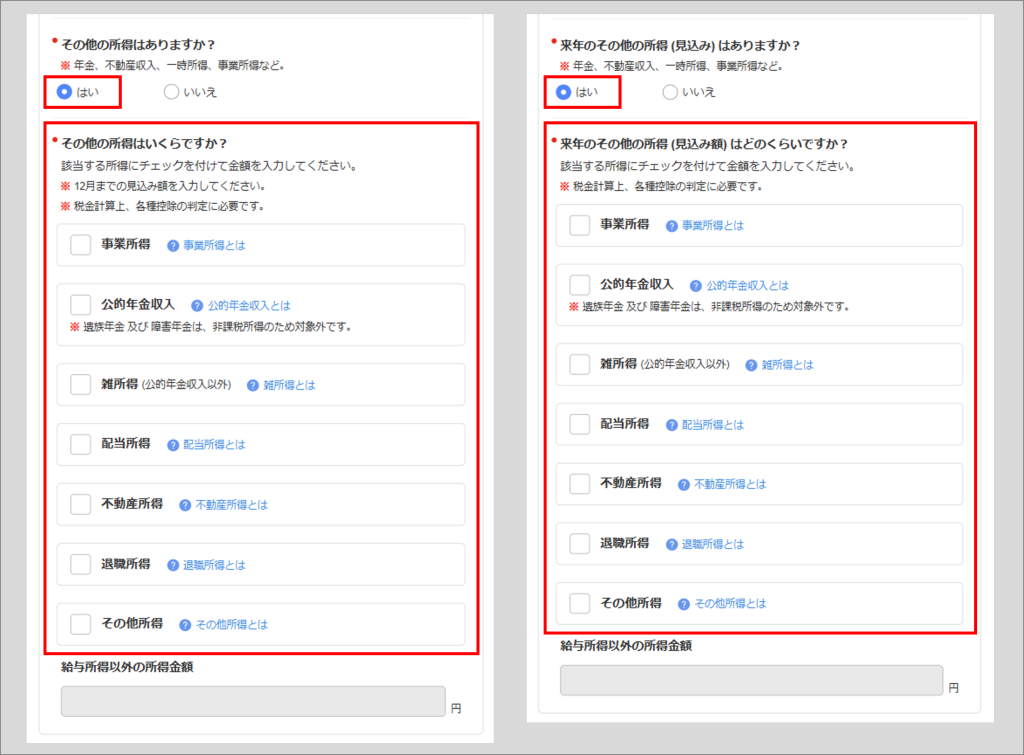Click 給与所得以外の所得金額 field in right form
Image resolution: width=1024 pixels, height=755 pixels.
coord(752,681)
